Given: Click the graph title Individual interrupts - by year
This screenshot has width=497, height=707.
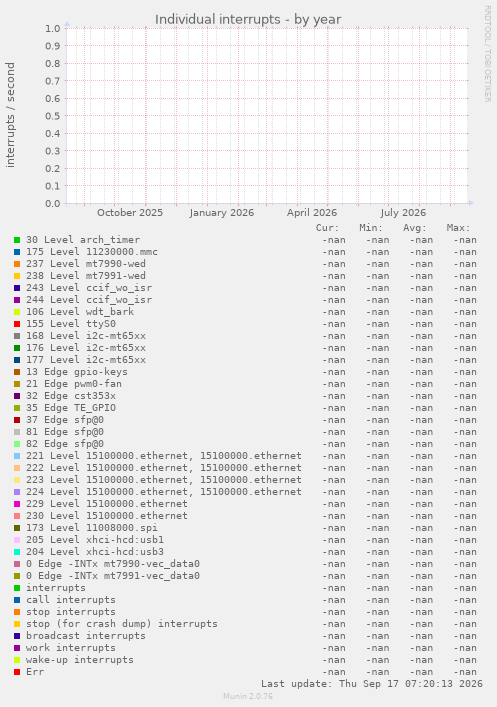Looking at the screenshot, I should 248,19.
